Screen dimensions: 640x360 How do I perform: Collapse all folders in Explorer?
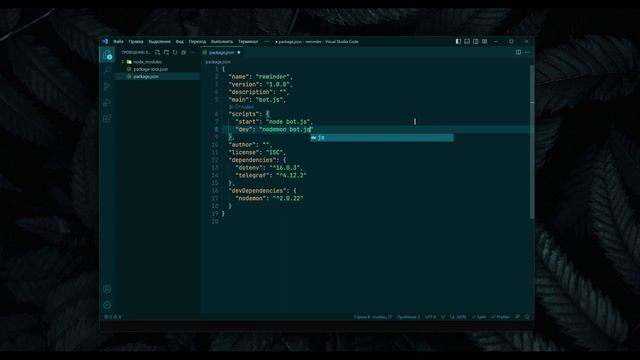pyautogui.click(x=184, y=52)
